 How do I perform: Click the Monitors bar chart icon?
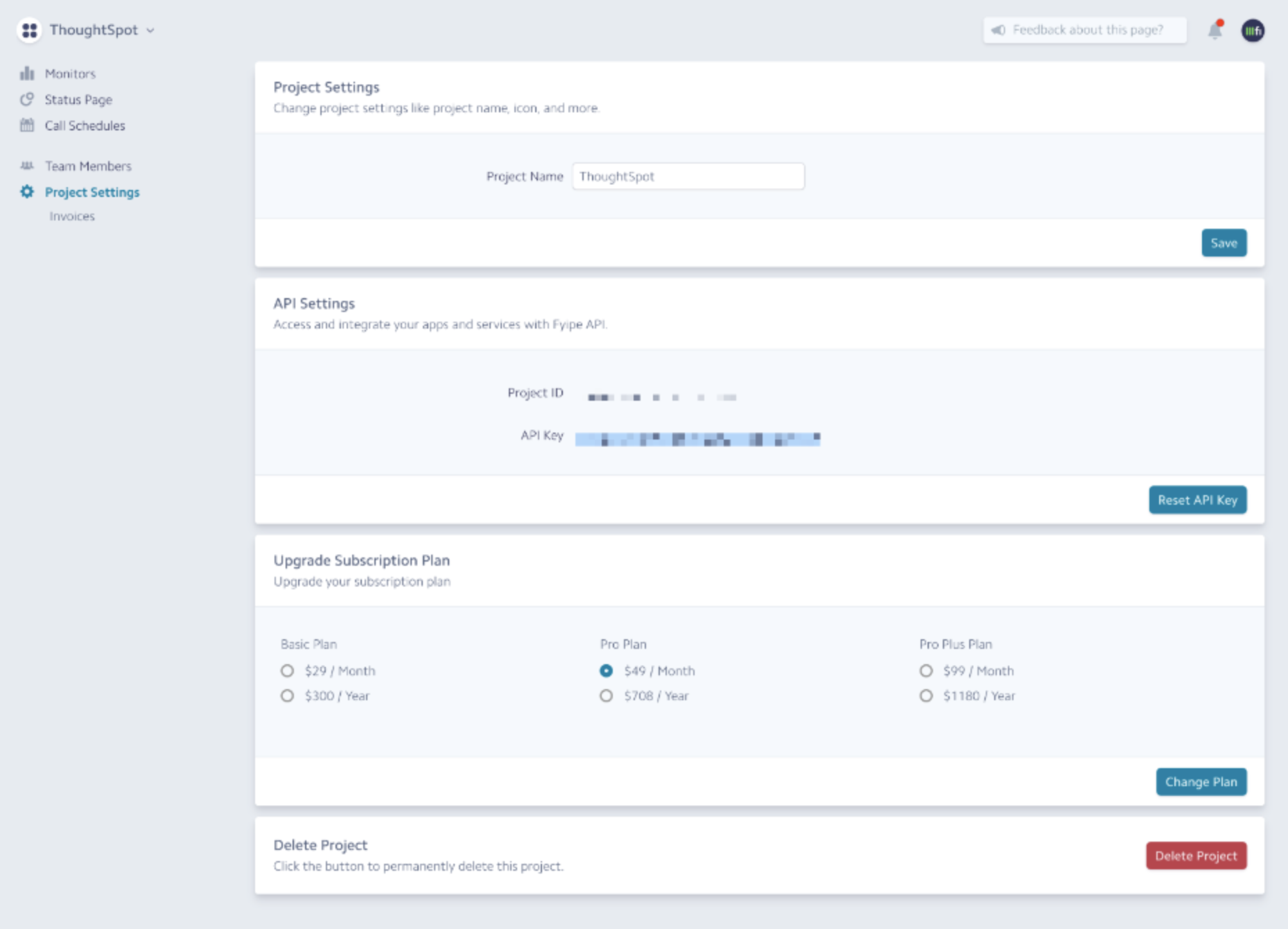pyautogui.click(x=27, y=73)
